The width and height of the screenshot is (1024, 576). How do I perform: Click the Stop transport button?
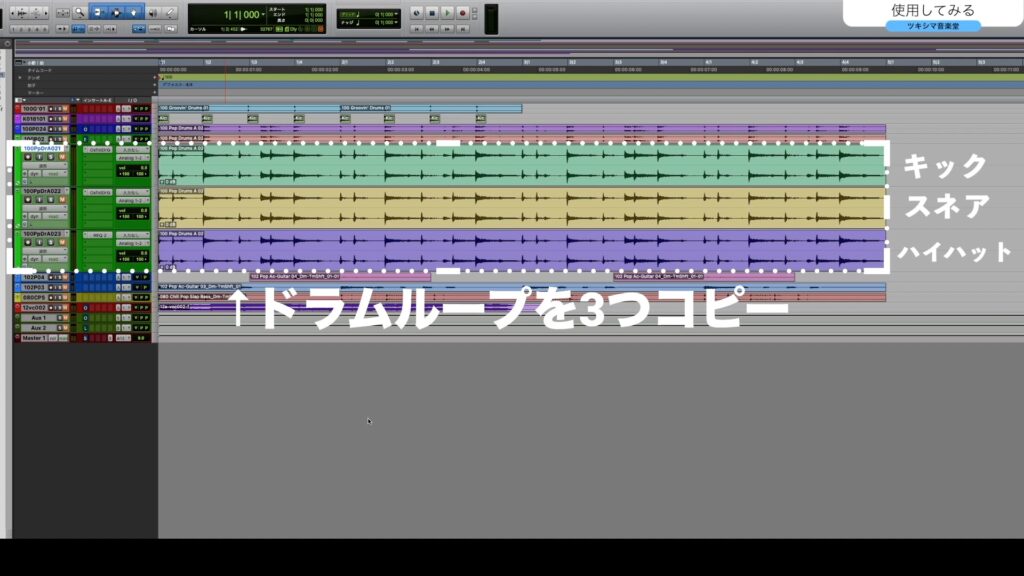[x=432, y=13]
